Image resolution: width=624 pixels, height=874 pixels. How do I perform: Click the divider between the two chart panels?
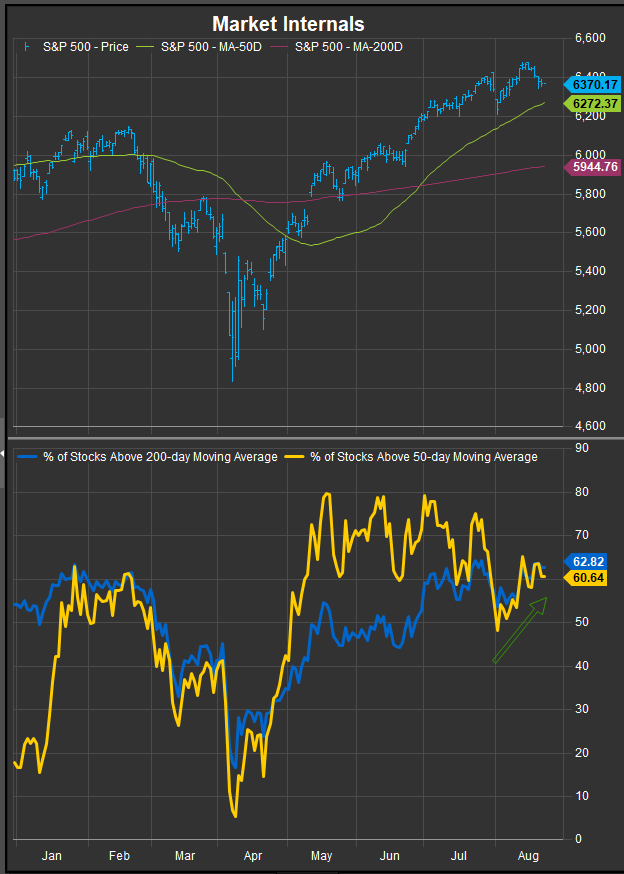(x=312, y=438)
